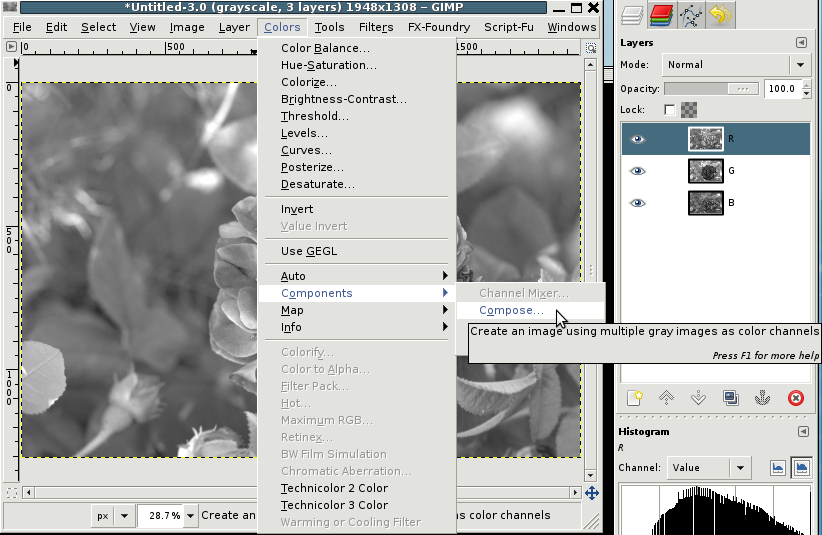This screenshot has width=822, height=535.
Task: Choose Technicolor 3 Color entry
Action: pyautogui.click(x=356, y=505)
